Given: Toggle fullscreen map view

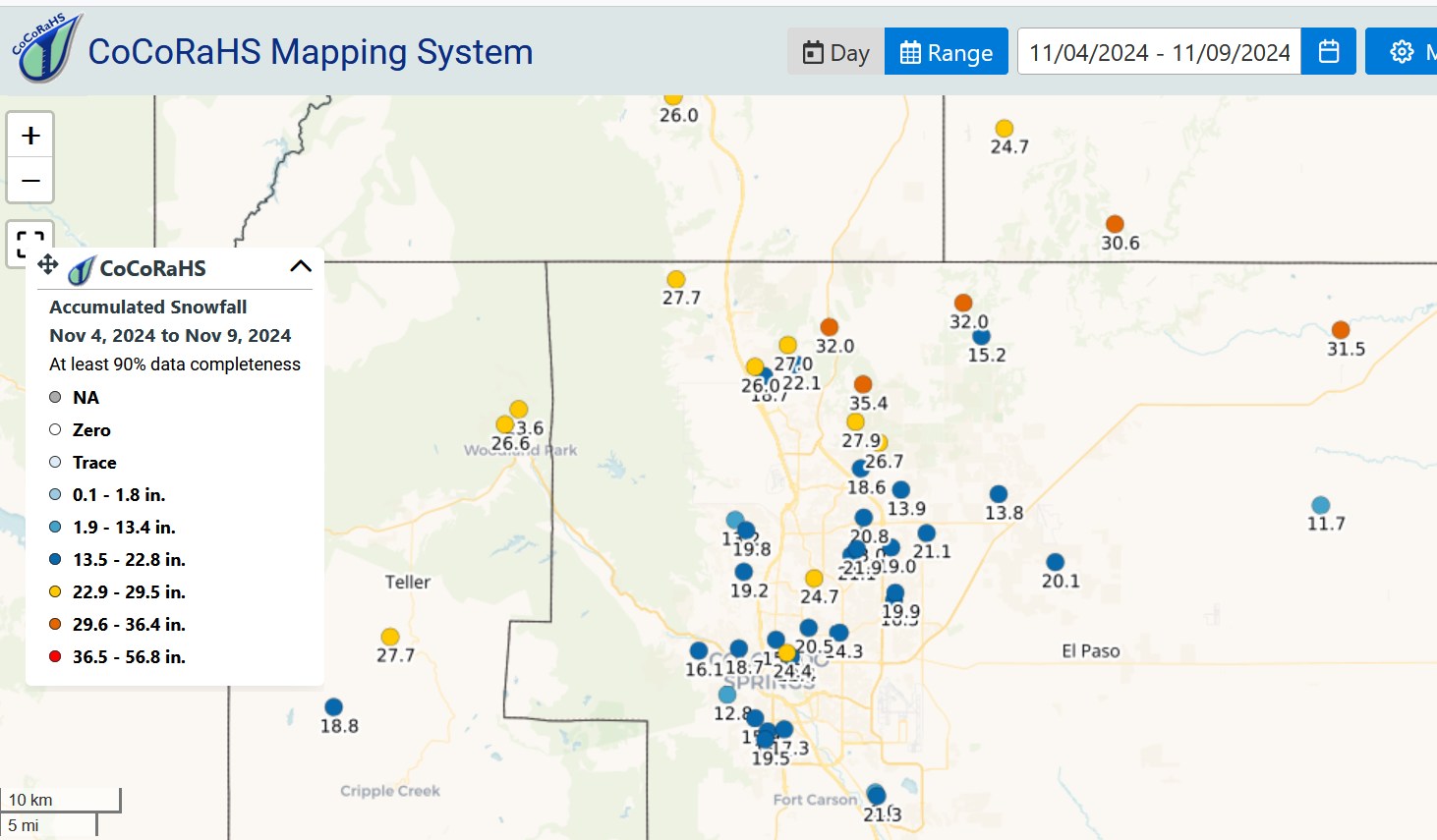Looking at the screenshot, I should pos(30,244).
